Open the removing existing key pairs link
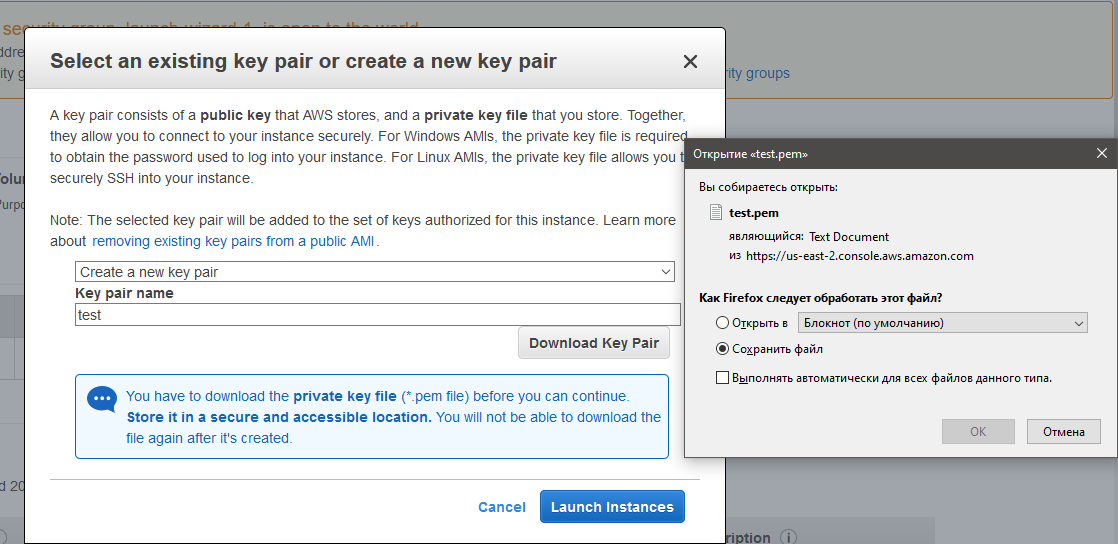1118x544 pixels. point(235,241)
